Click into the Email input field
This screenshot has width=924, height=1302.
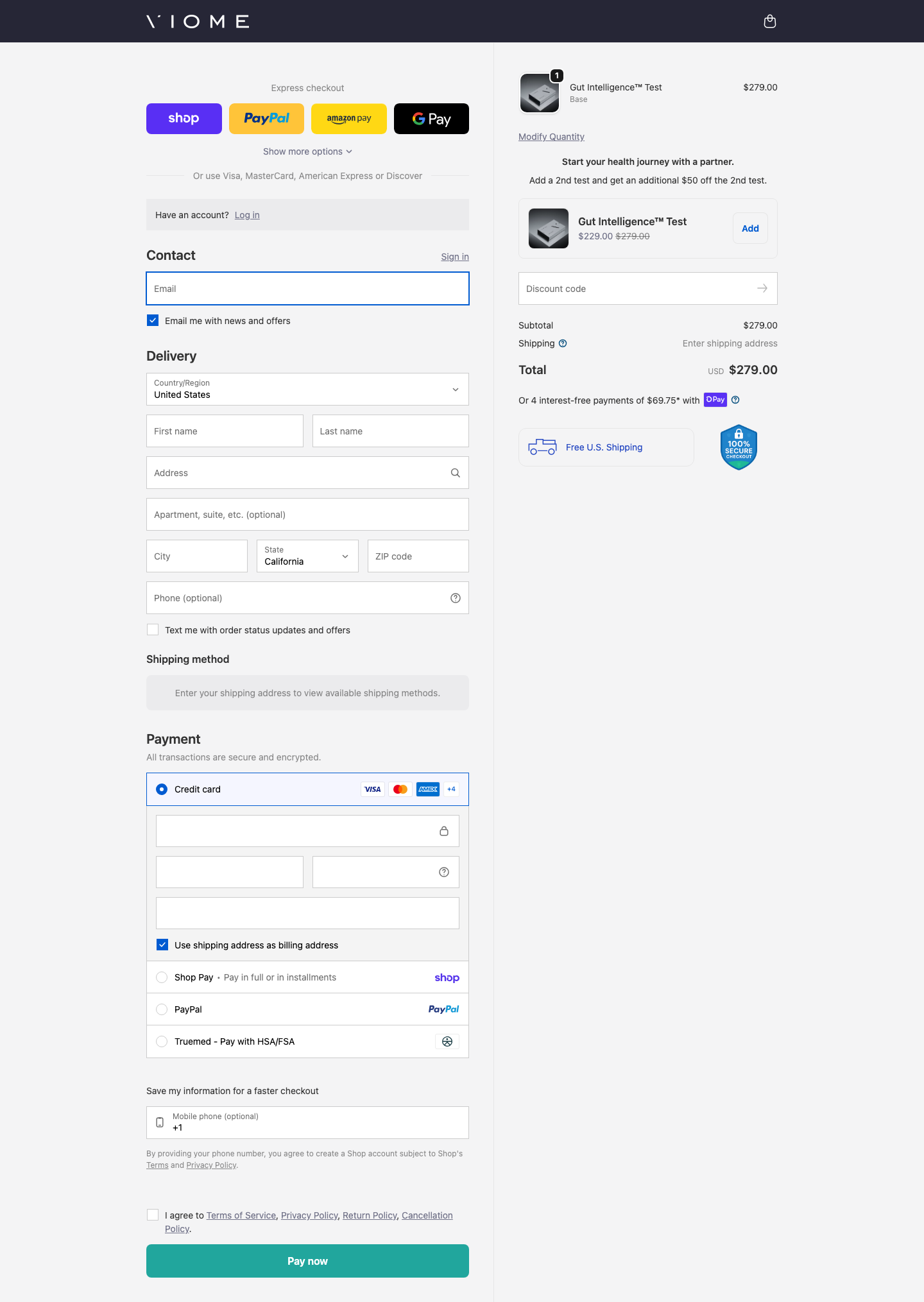[x=307, y=289]
